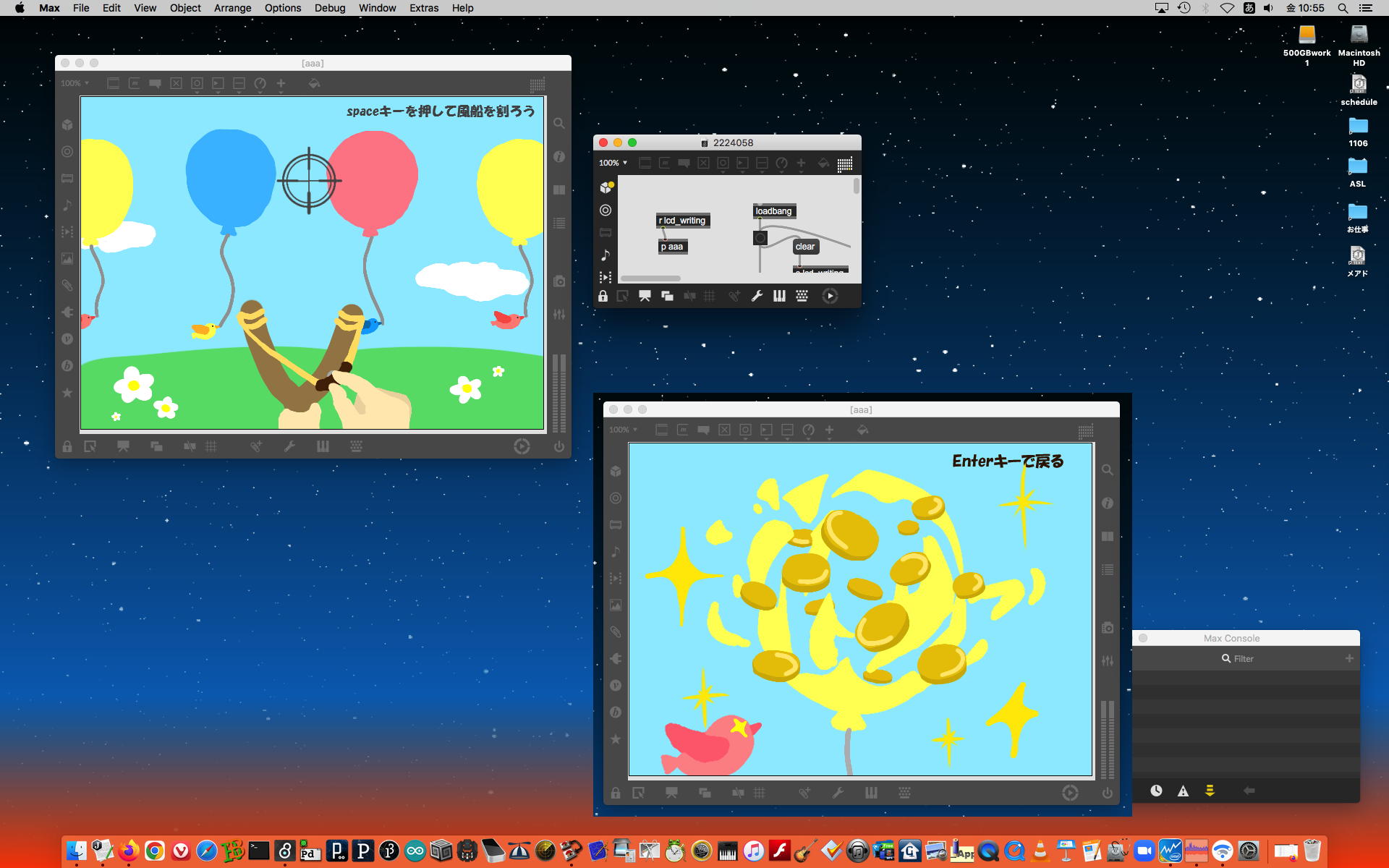Show the calendar grid icon in 2224058 toolbar
Screen dimensions: 1389x868
(844, 164)
